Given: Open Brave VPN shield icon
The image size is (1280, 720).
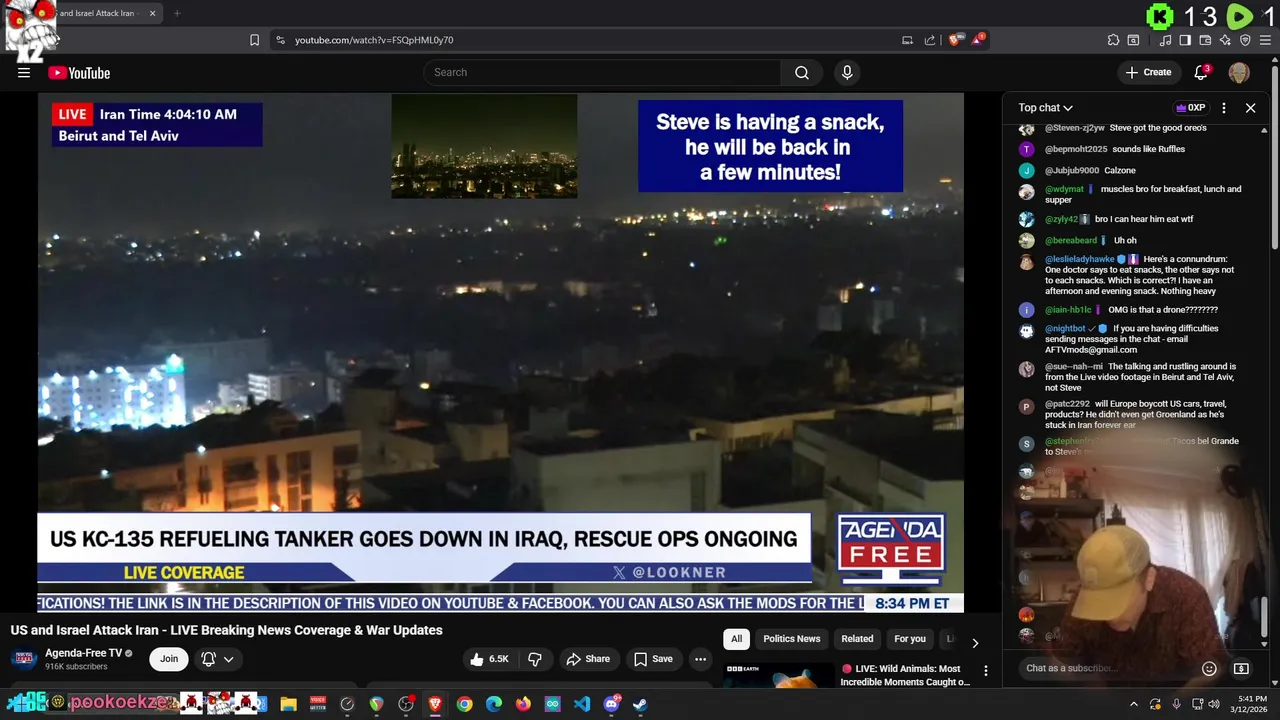Looking at the screenshot, I should coord(1245,40).
